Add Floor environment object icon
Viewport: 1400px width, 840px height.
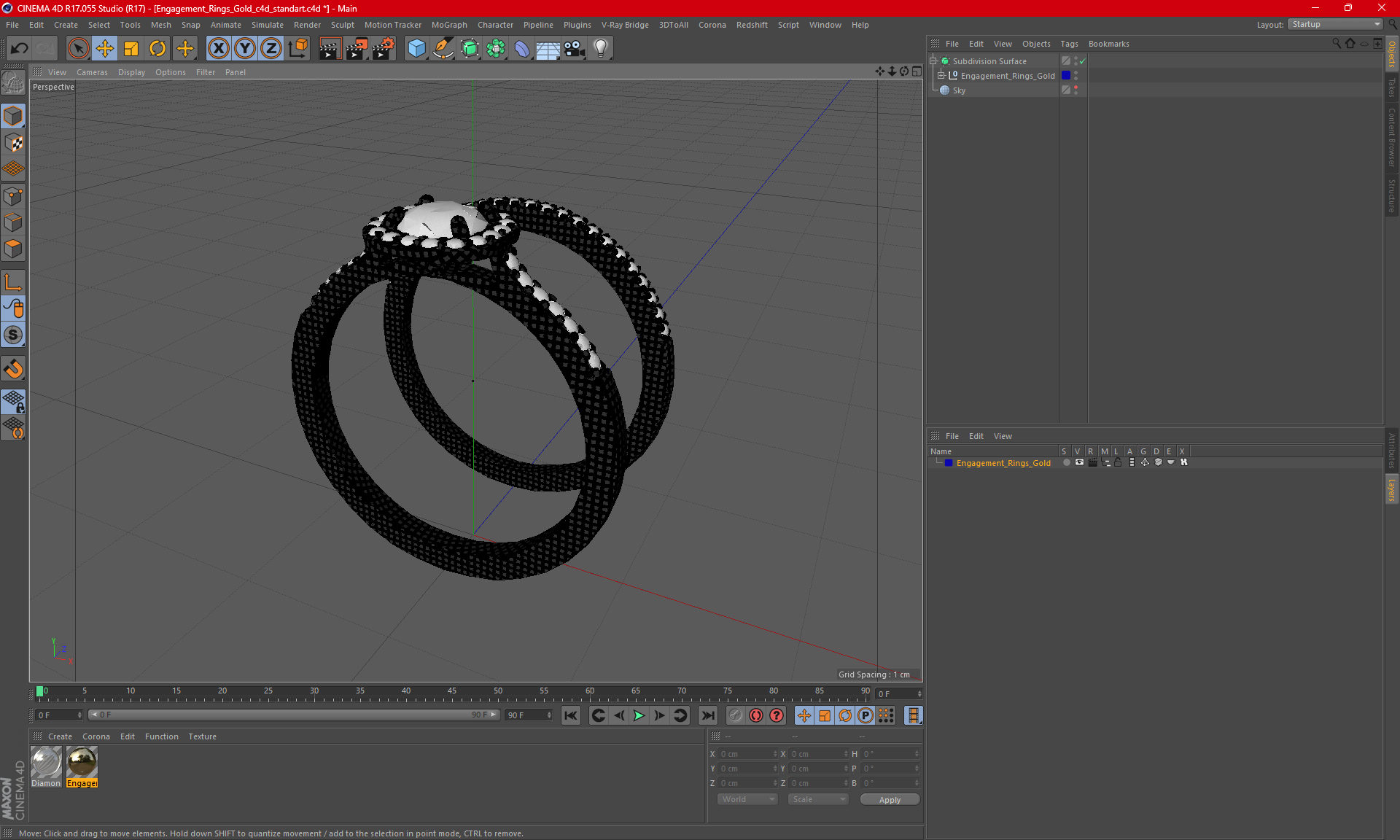[x=548, y=49]
